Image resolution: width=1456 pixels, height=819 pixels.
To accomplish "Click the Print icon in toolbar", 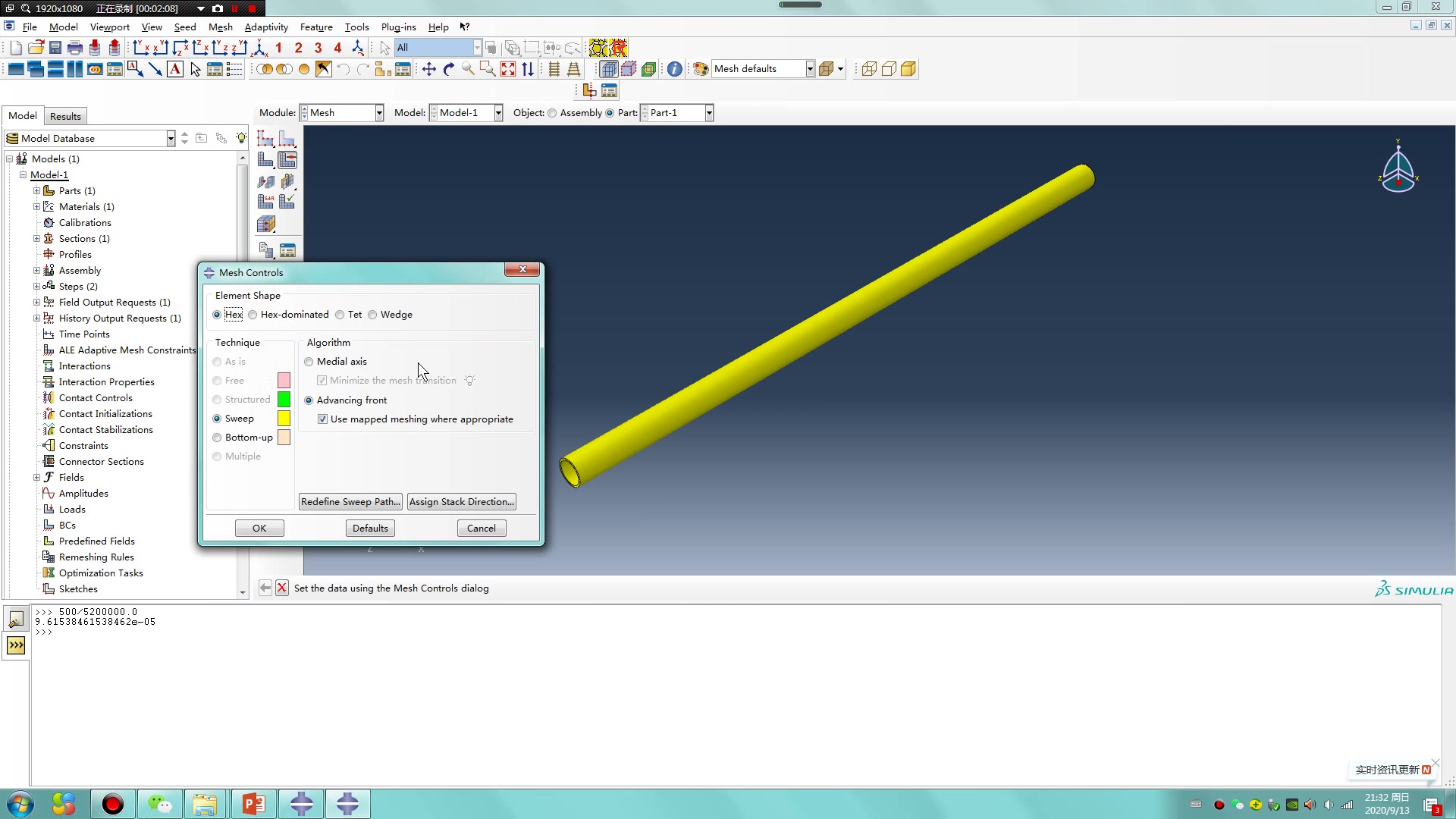I will point(75,48).
